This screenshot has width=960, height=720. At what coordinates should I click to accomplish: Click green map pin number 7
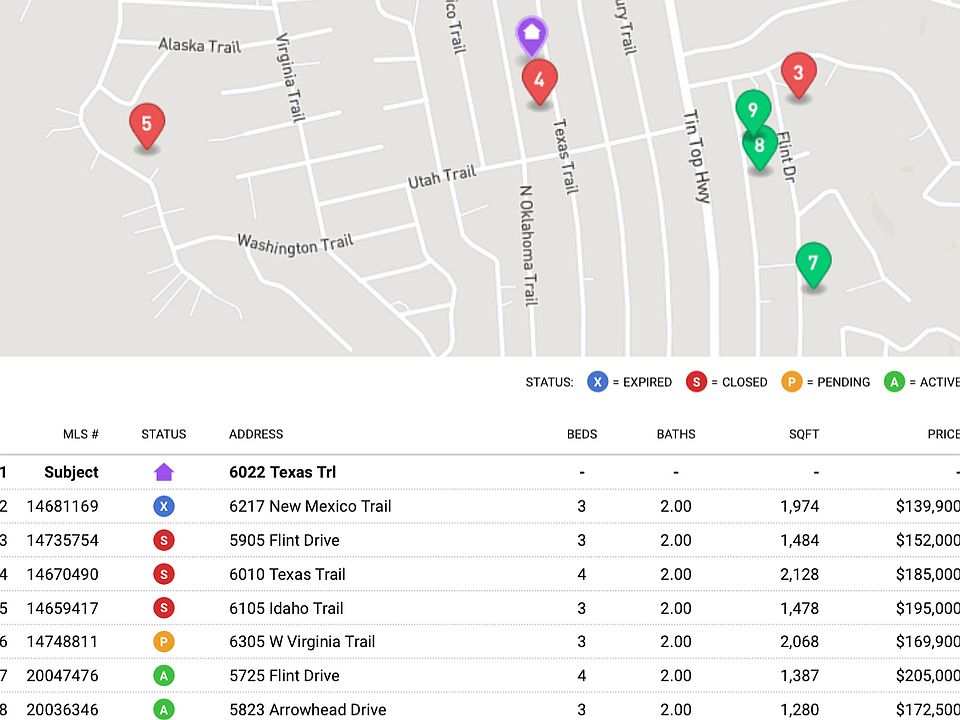[813, 265]
